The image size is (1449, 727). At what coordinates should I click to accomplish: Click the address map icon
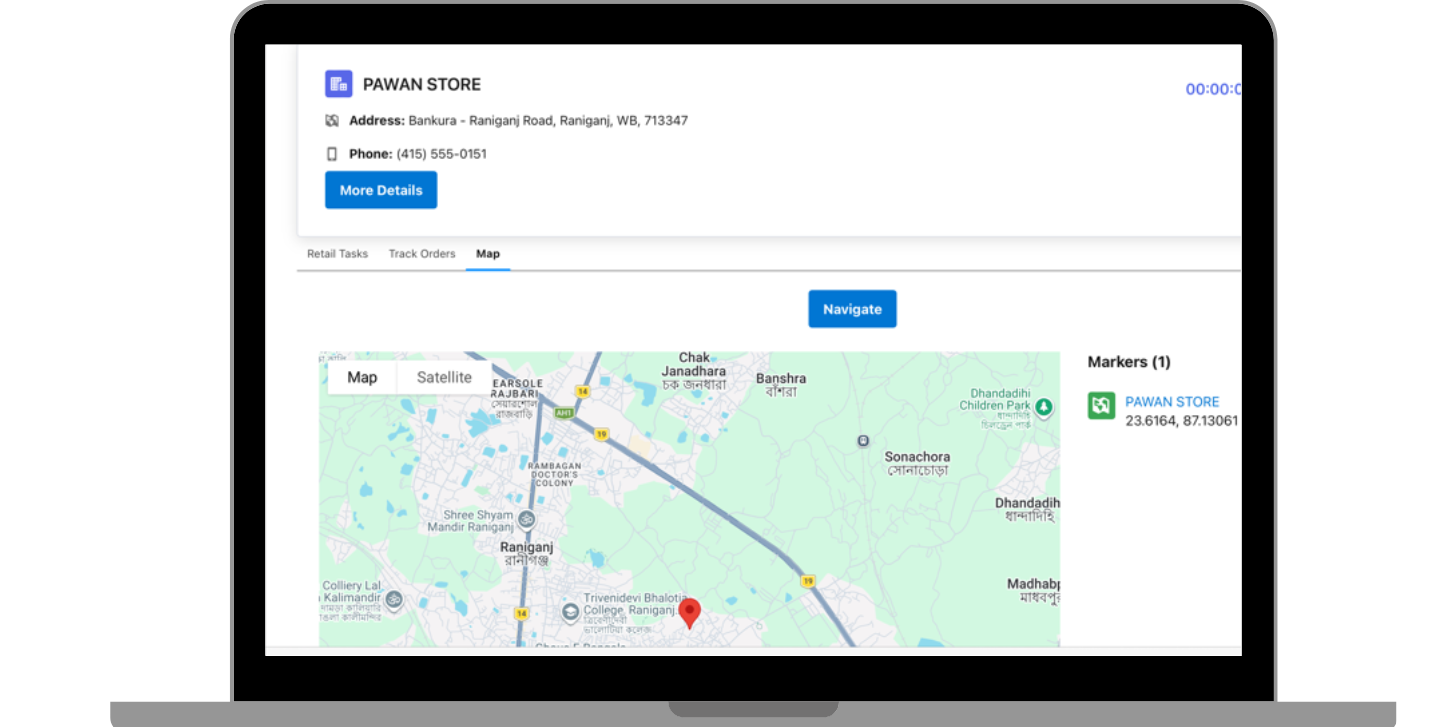tap(332, 120)
